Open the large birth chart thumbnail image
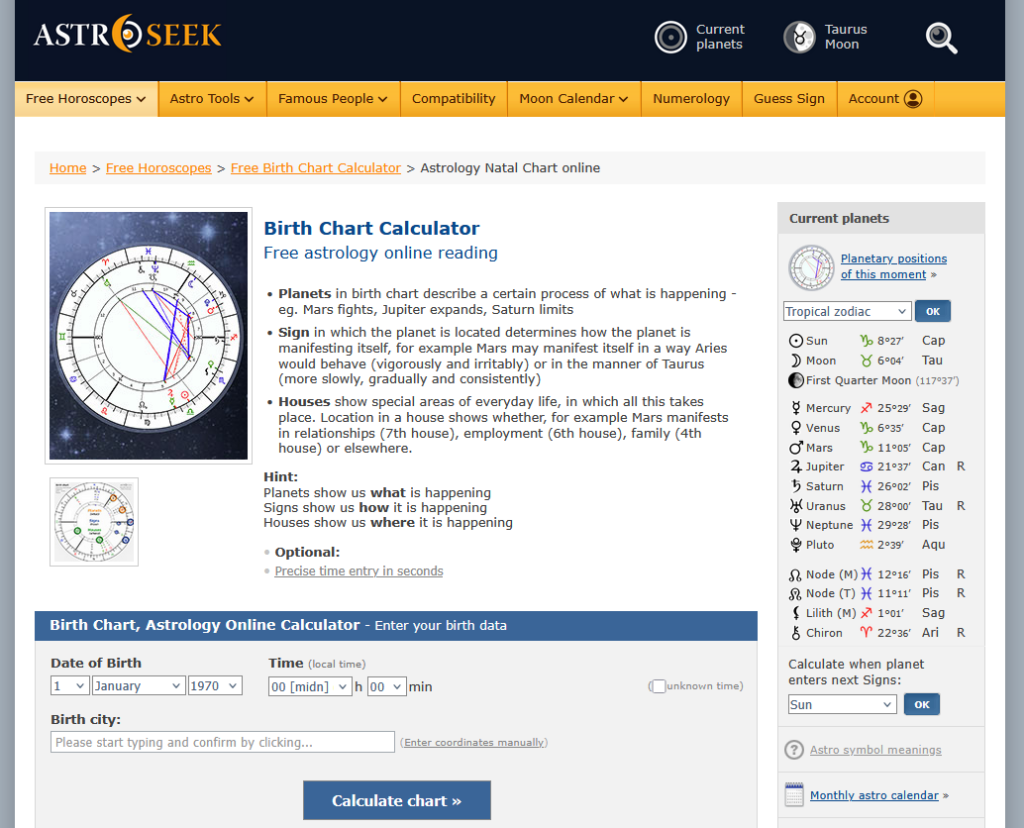Viewport: 1024px width, 828px height. point(148,335)
